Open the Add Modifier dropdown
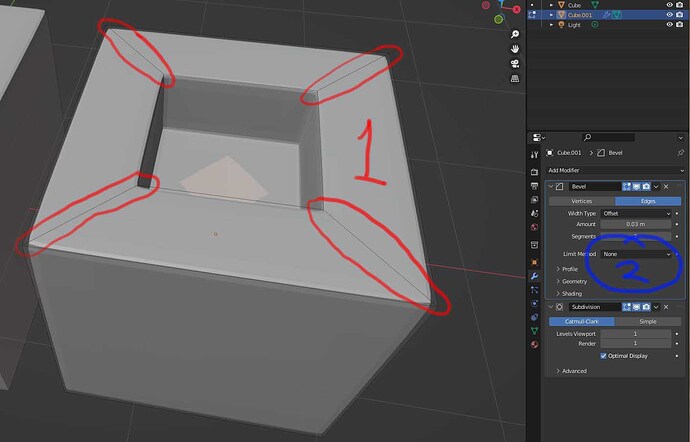The height and width of the screenshot is (442, 690). pyautogui.click(x=616, y=170)
